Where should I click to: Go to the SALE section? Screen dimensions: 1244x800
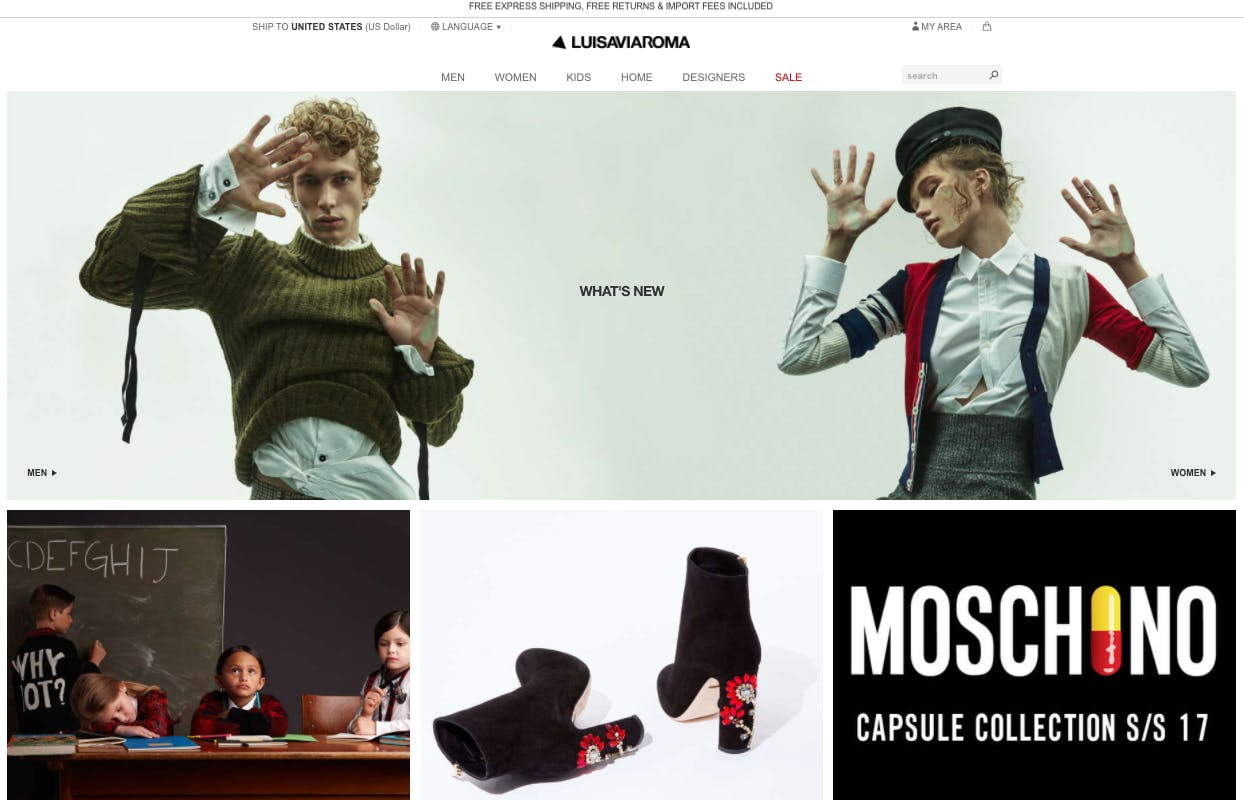(788, 77)
